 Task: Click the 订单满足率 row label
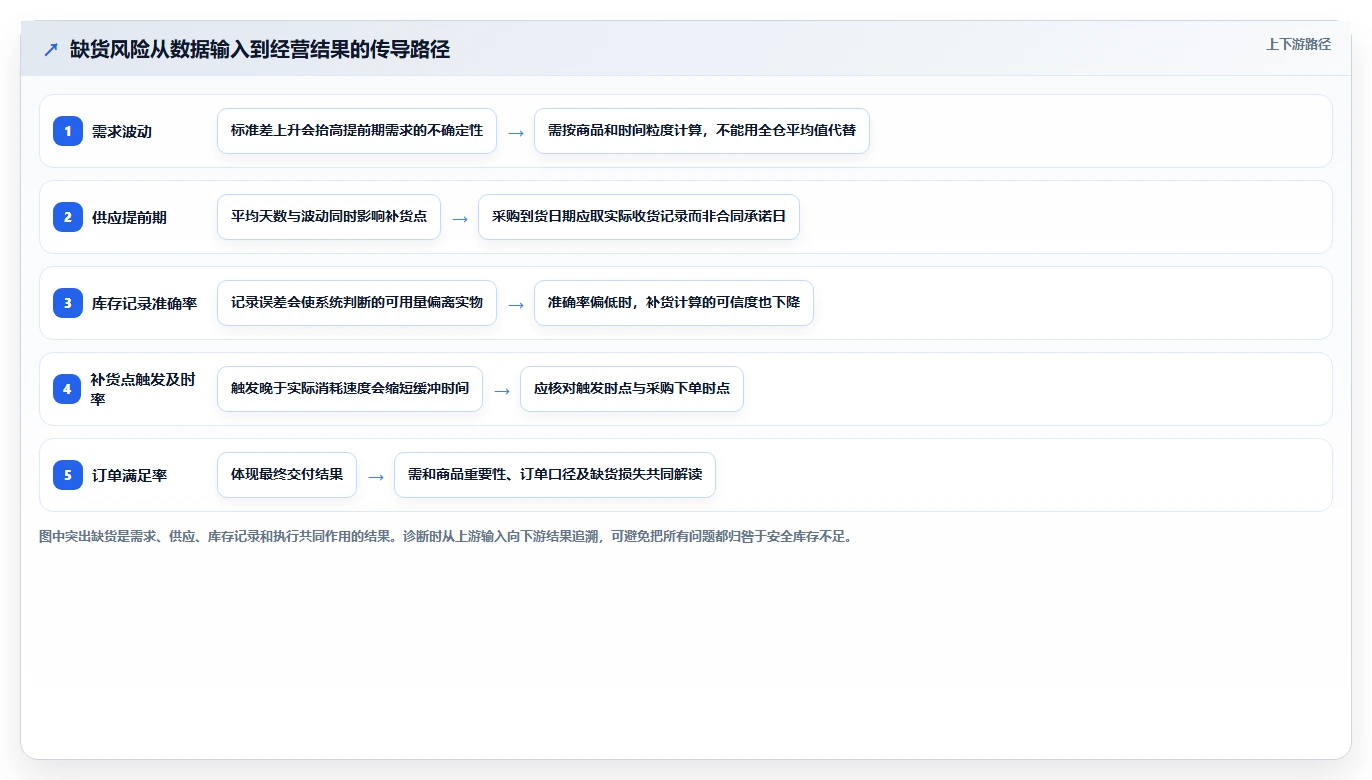click(x=129, y=476)
